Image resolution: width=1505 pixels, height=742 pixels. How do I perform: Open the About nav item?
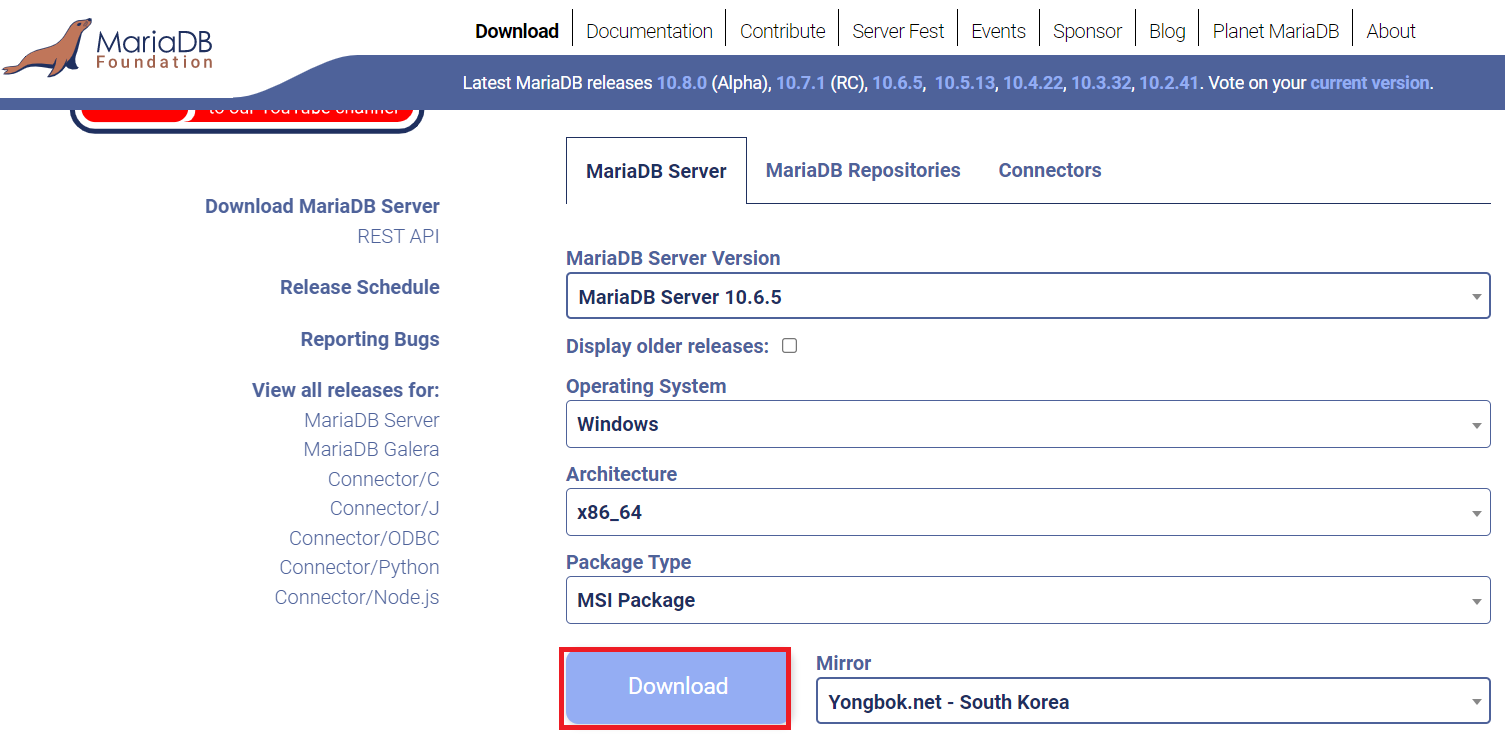1391,31
